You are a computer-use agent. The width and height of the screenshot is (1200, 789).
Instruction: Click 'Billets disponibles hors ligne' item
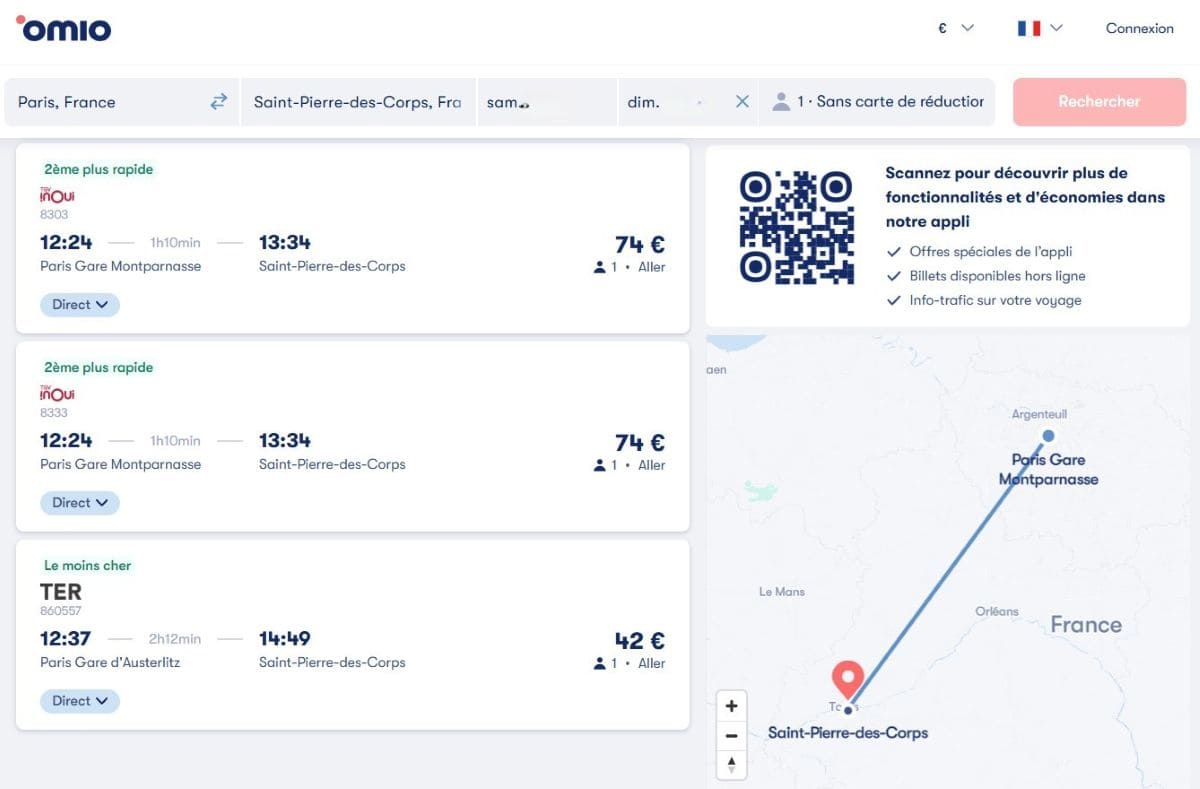pyautogui.click(x=997, y=275)
